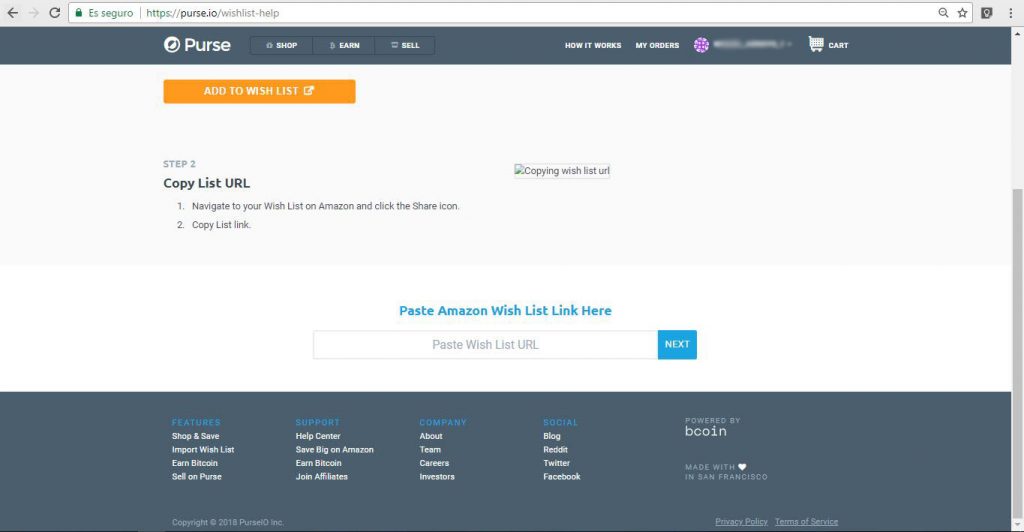Open Help Center link
The image size is (1024, 532).
[317, 436]
